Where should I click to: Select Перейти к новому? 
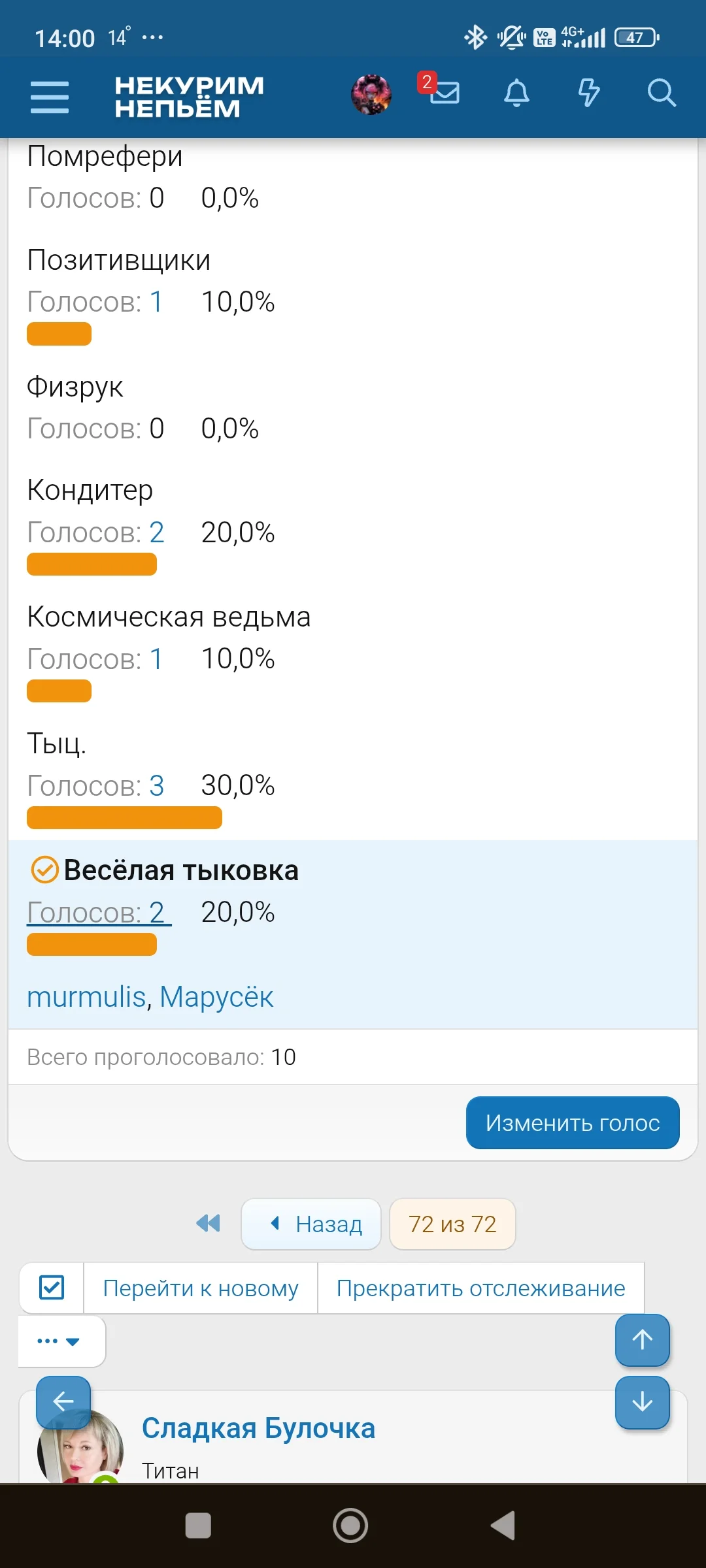(x=201, y=1287)
